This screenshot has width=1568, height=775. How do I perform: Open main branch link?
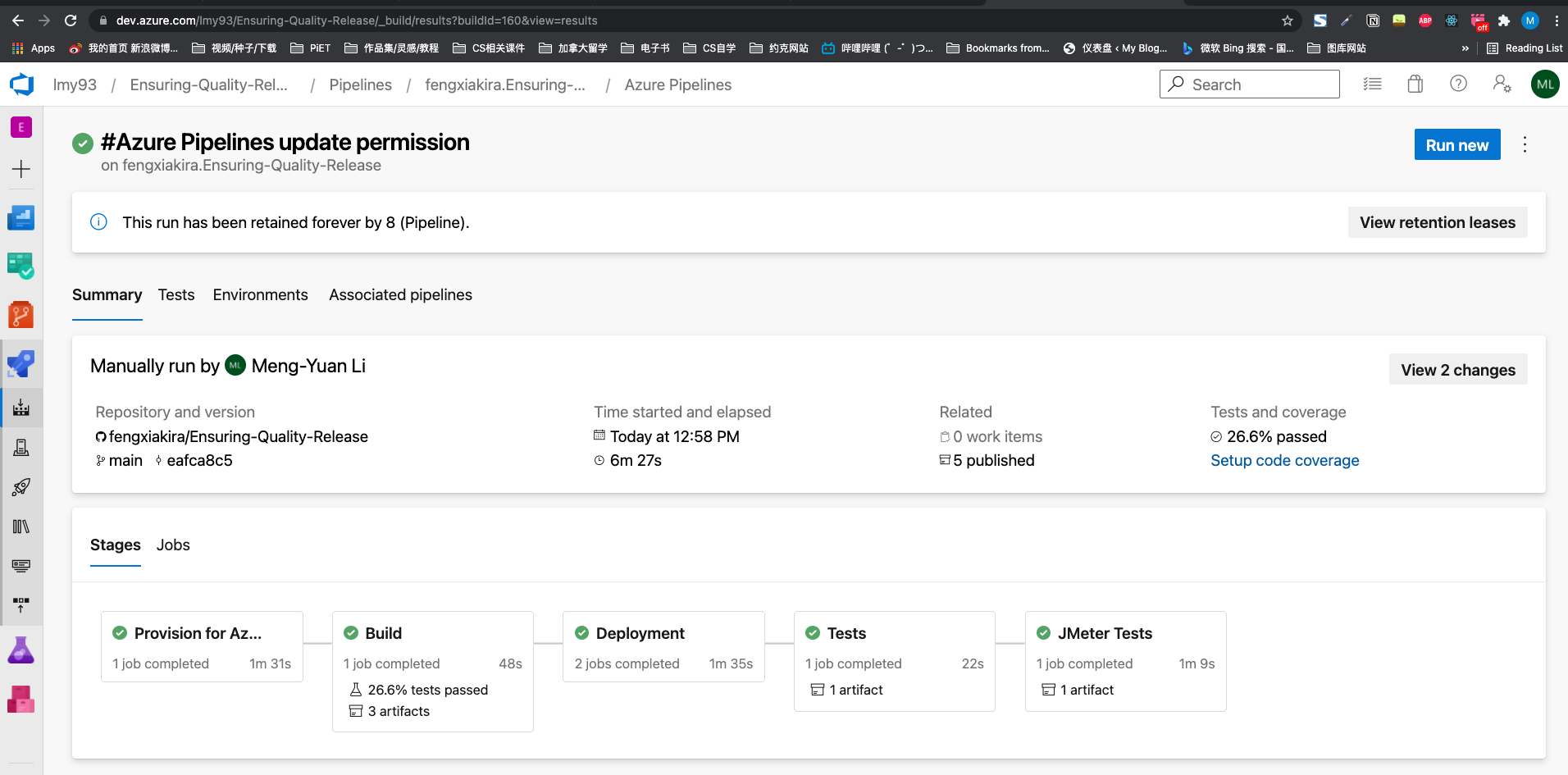[125, 460]
